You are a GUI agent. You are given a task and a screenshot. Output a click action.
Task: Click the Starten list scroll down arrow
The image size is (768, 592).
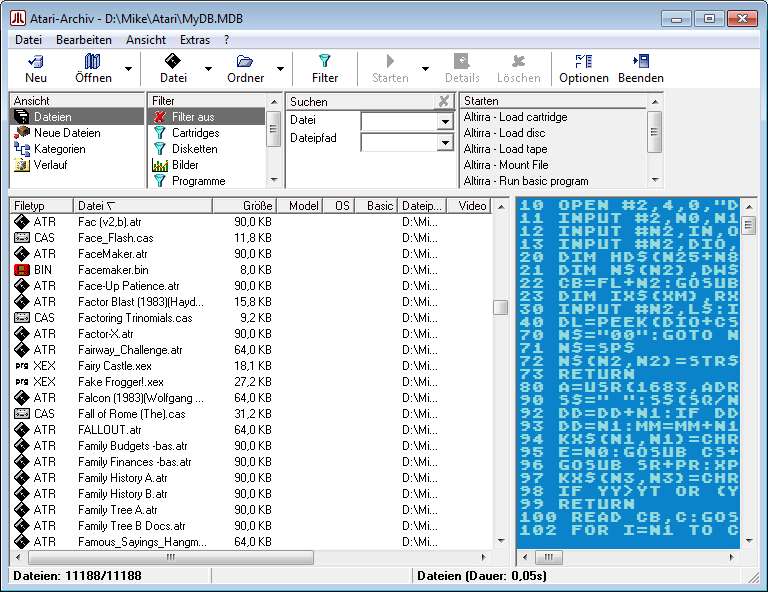[655, 180]
